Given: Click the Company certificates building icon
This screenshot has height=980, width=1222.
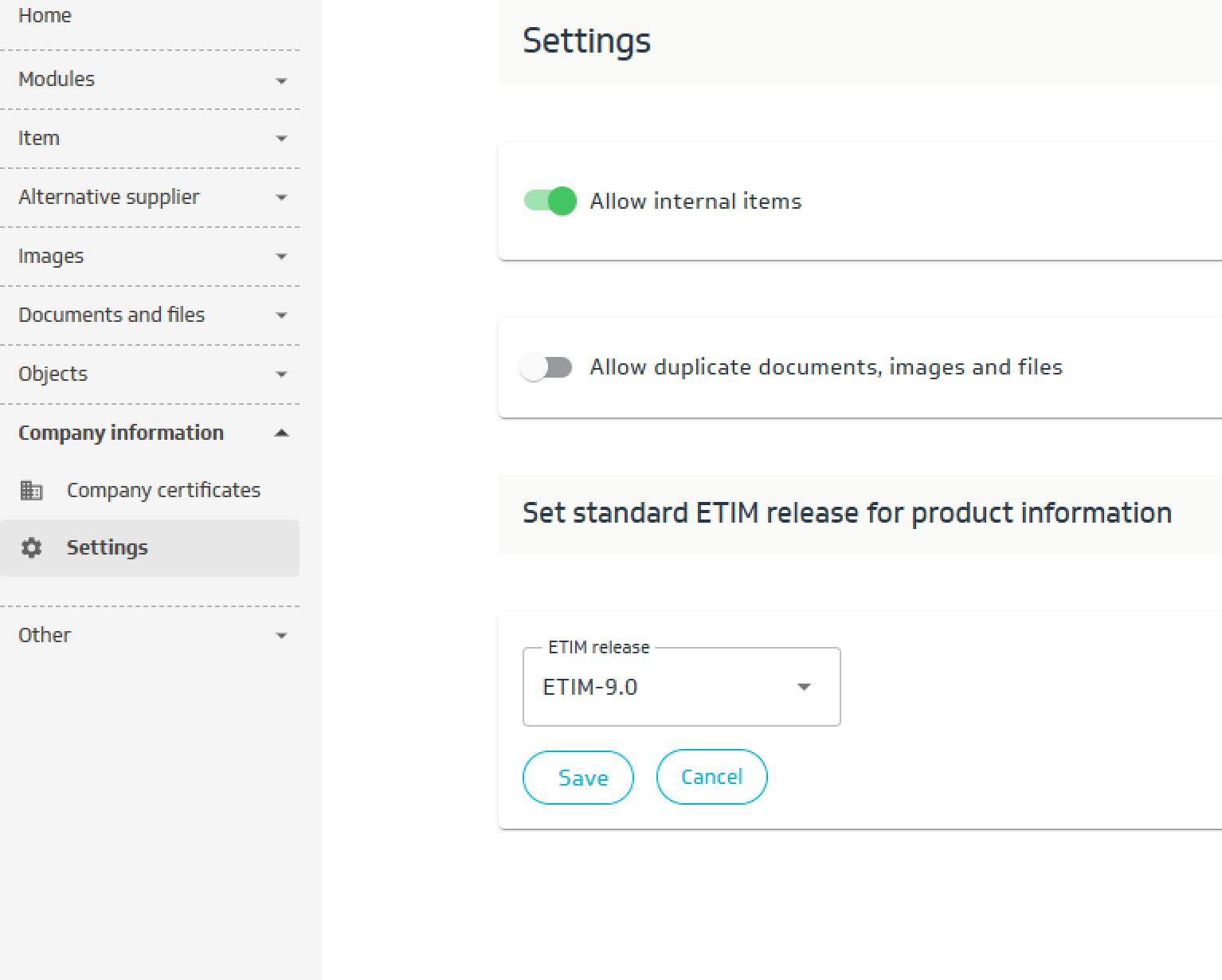Looking at the screenshot, I should [31, 490].
